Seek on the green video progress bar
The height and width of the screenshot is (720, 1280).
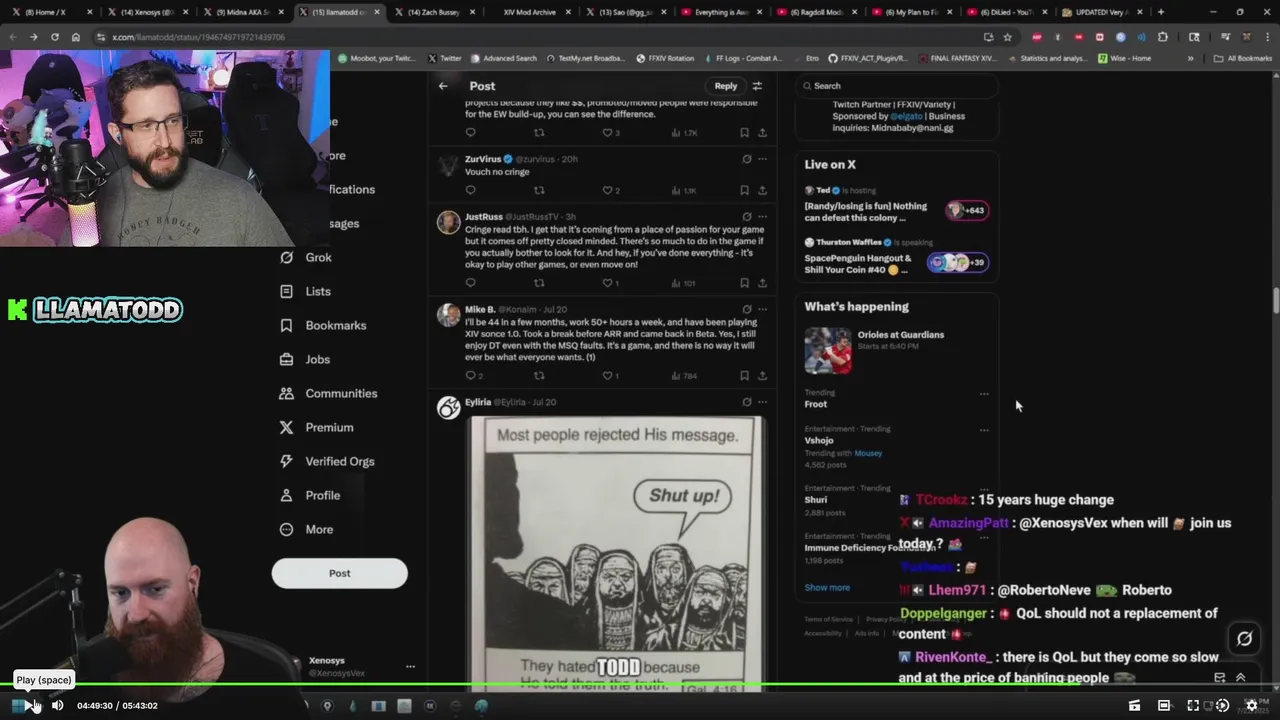(x=640, y=685)
